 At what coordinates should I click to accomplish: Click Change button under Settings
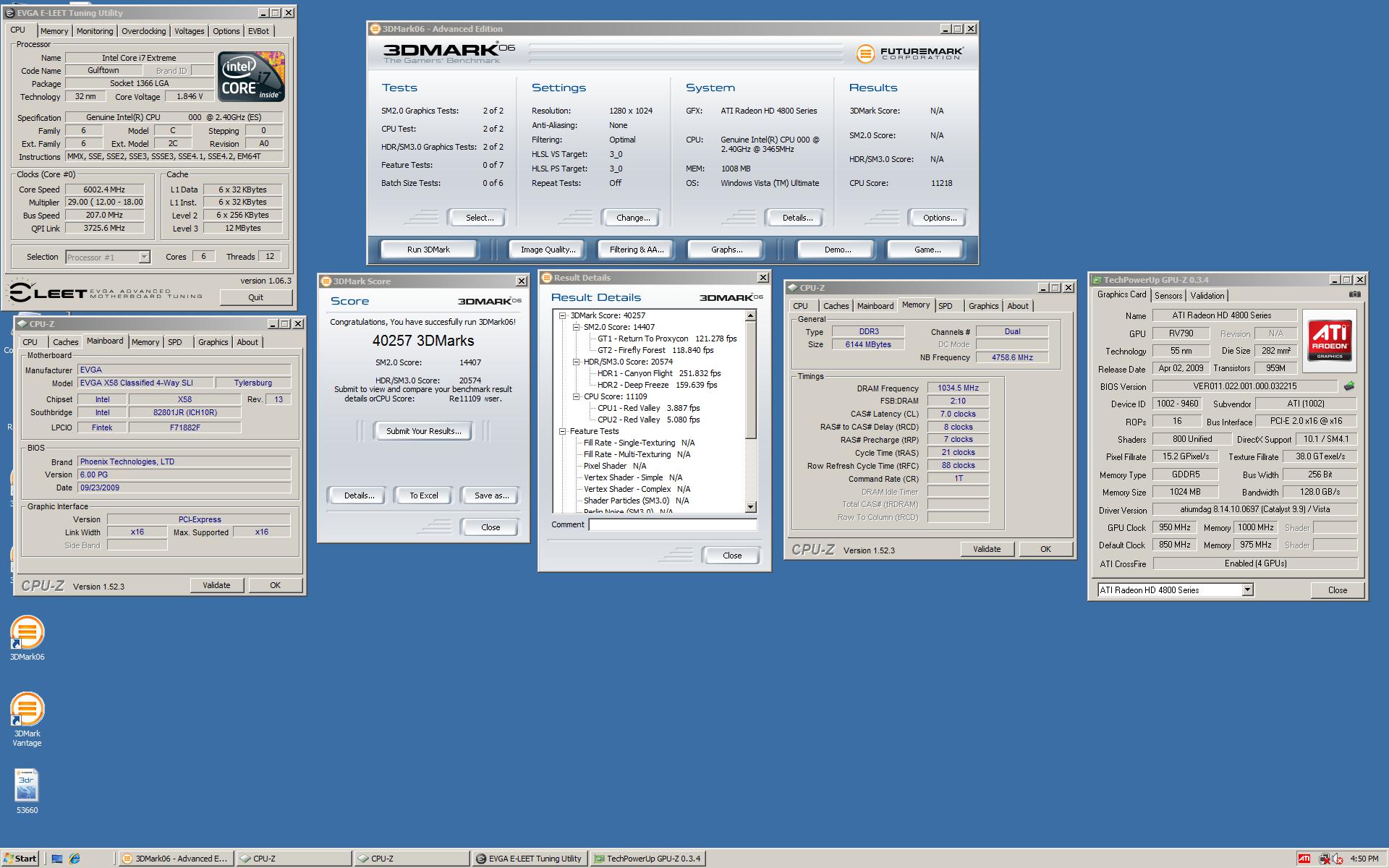pyautogui.click(x=633, y=218)
